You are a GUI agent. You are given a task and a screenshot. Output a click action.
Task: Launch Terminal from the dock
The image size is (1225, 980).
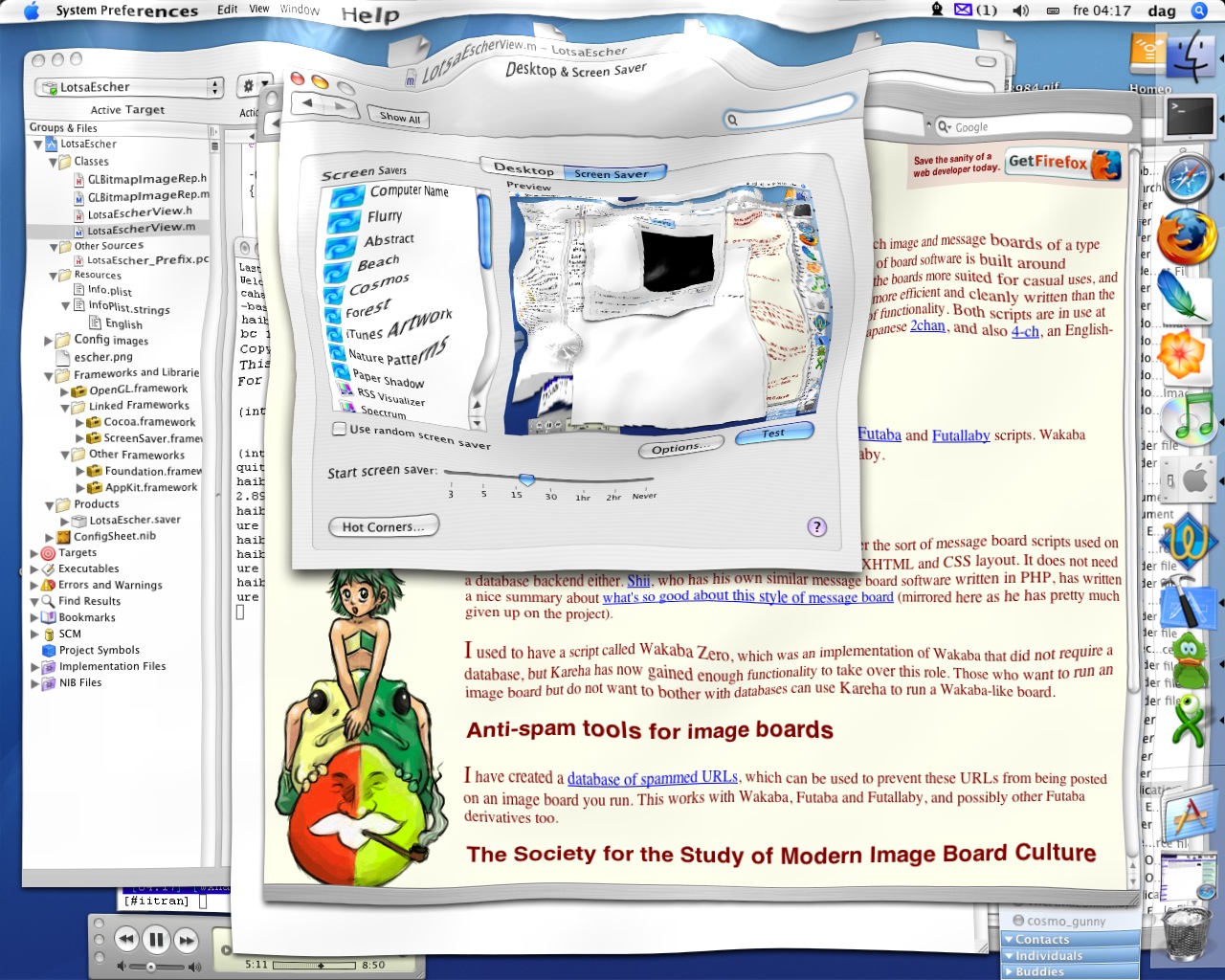pos(1190,118)
